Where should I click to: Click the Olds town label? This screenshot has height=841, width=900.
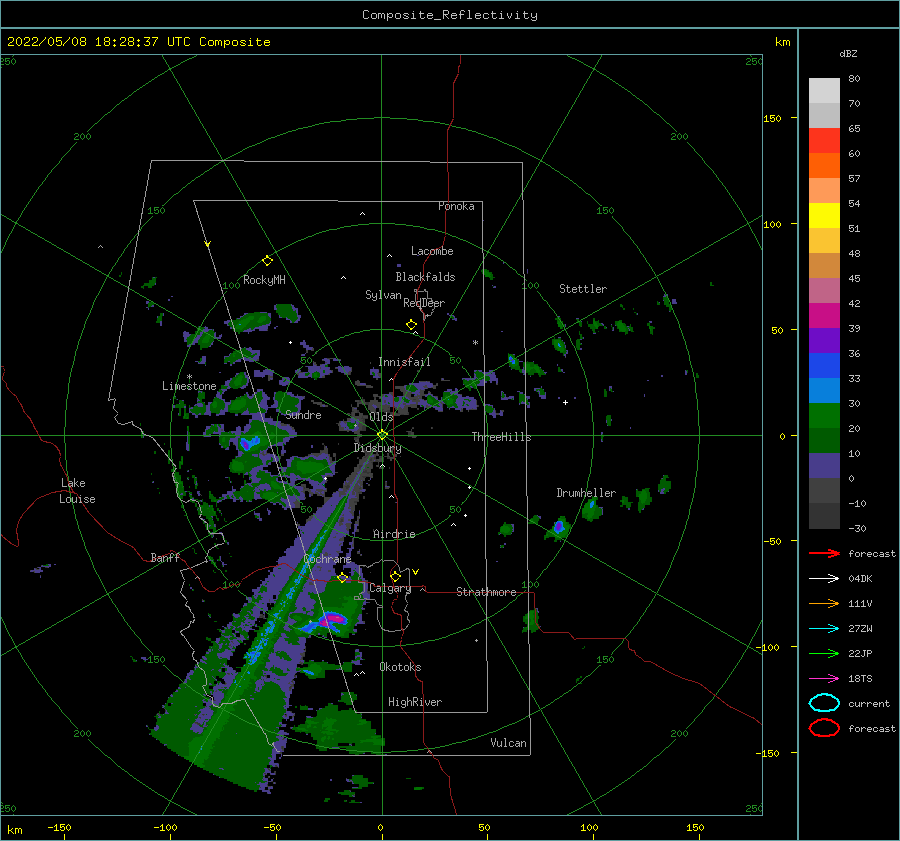(381, 417)
